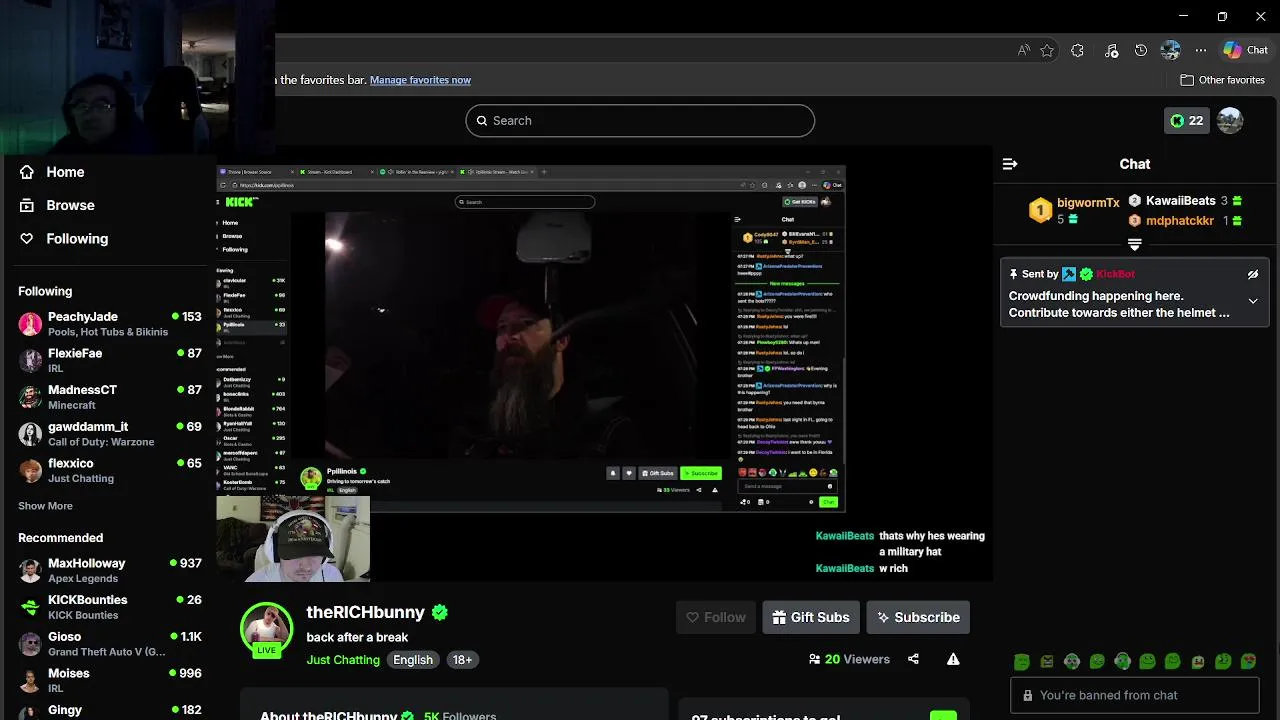1280x720 pixels.
Task: Click the lock icon in chat box
Action: (x=1027, y=695)
